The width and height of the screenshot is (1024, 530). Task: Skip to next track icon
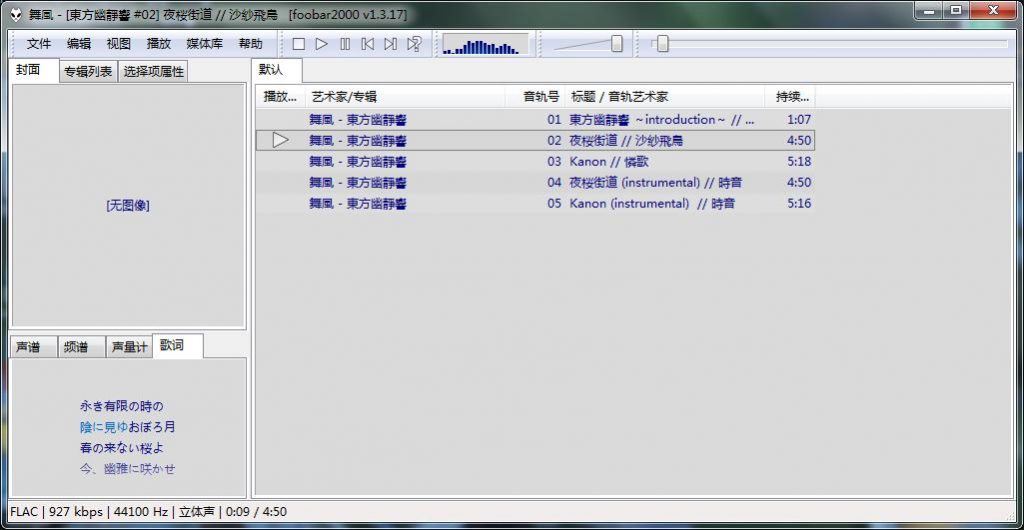click(x=391, y=44)
